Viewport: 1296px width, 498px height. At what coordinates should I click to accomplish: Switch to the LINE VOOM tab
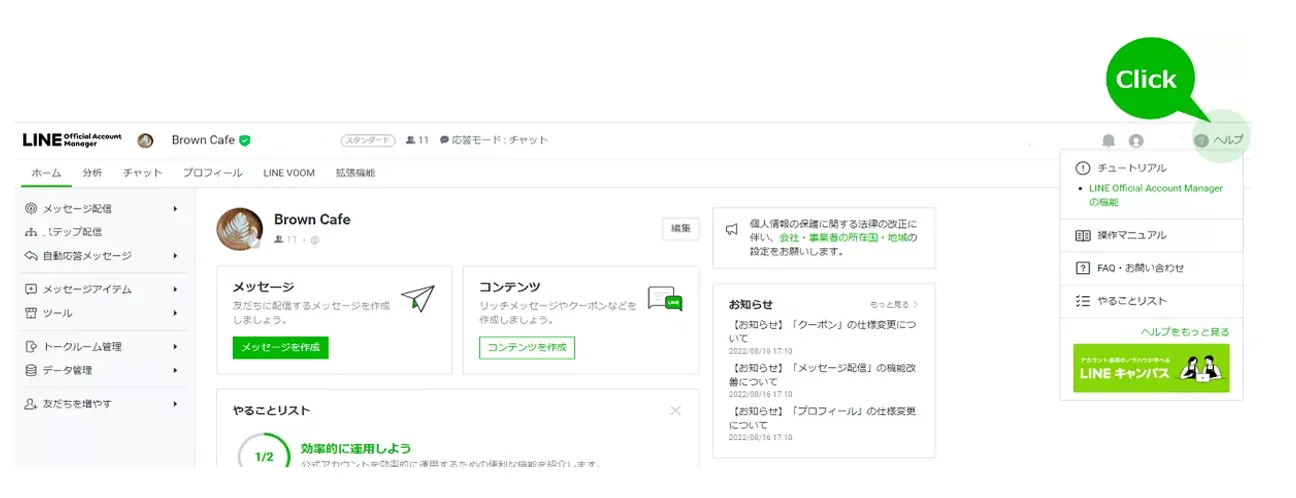tap(289, 173)
